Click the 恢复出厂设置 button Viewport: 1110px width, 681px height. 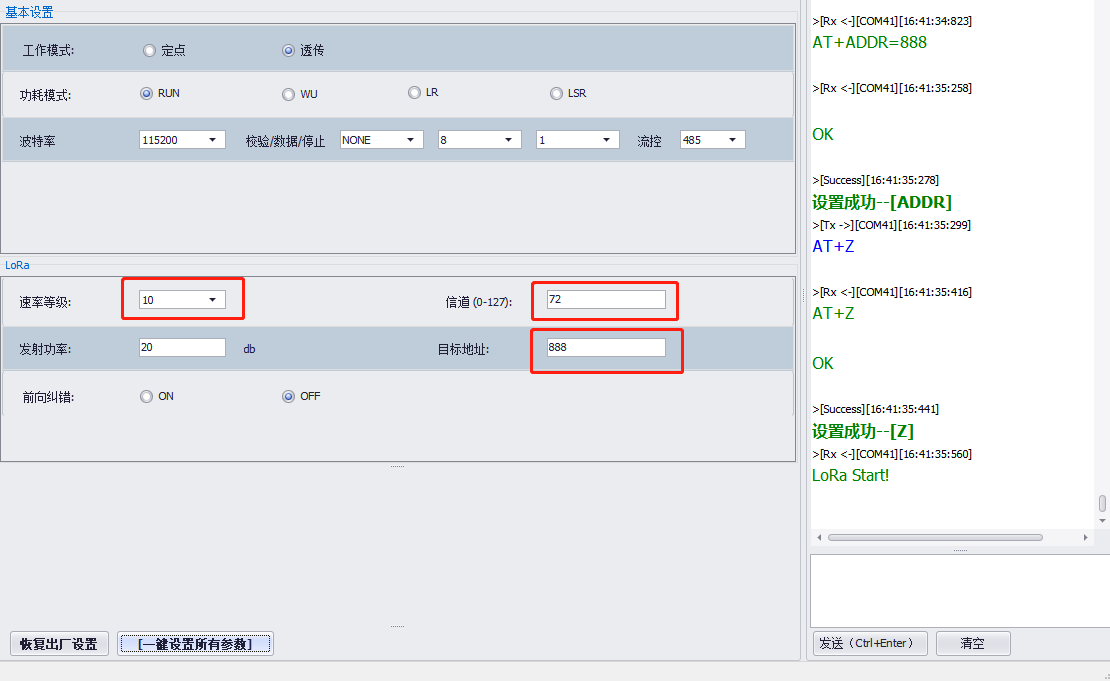coord(59,644)
